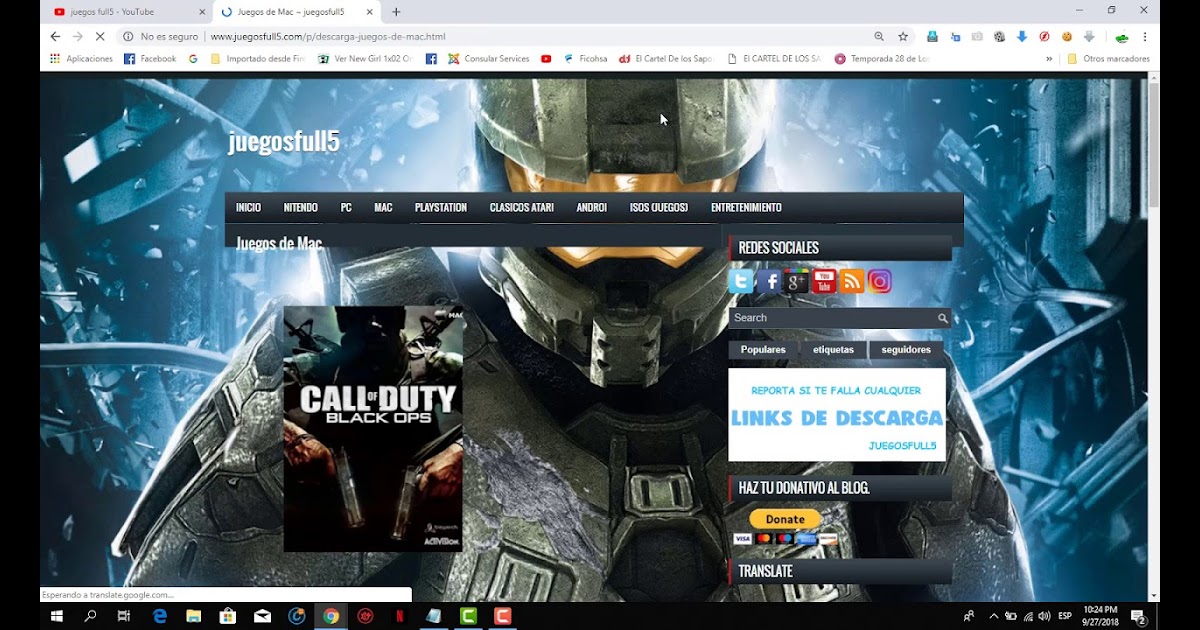Open the YouTube social icon
The width and height of the screenshot is (1200, 630).
pyautogui.click(x=824, y=282)
